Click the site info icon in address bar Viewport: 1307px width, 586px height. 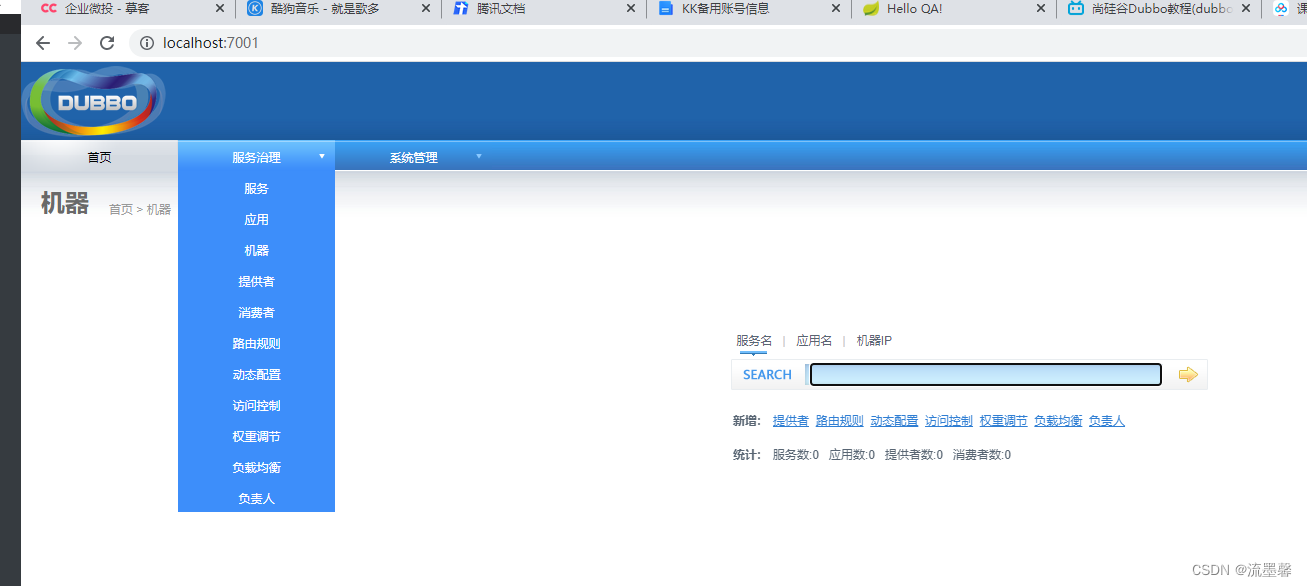(147, 43)
